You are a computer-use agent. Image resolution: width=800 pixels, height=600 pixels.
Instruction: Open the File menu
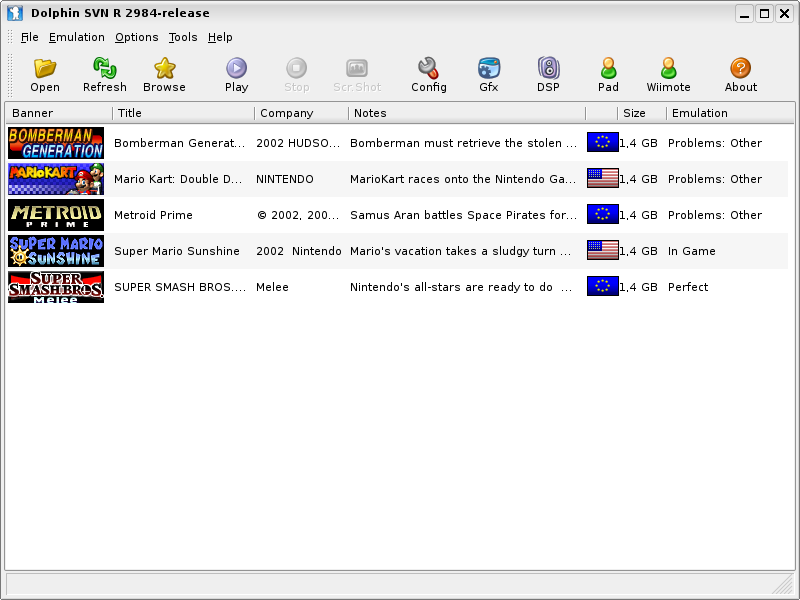coord(29,37)
